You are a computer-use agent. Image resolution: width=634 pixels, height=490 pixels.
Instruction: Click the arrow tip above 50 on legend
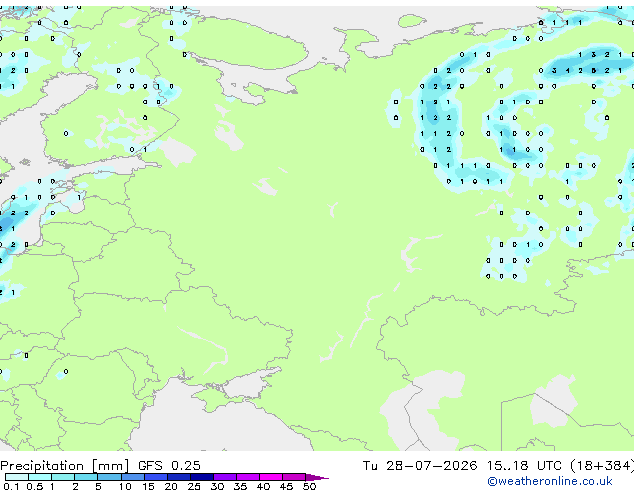317,477
